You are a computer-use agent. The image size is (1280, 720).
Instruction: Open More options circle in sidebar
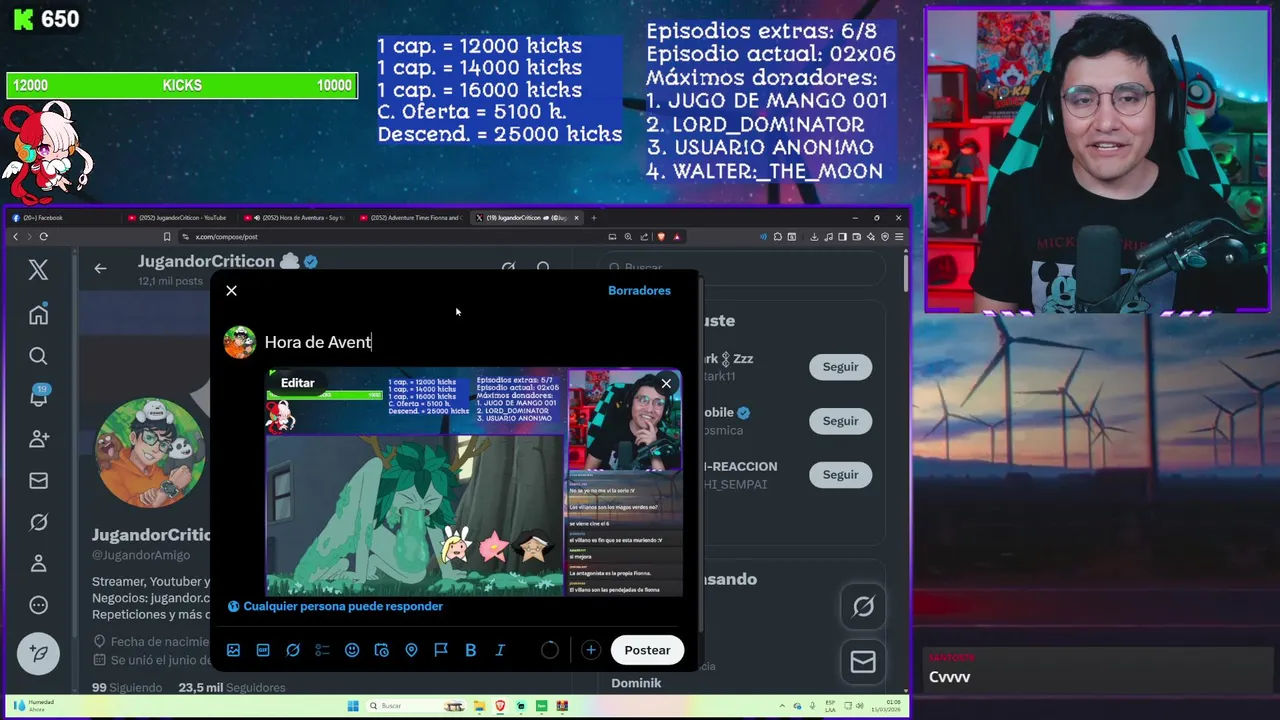pyautogui.click(x=38, y=605)
